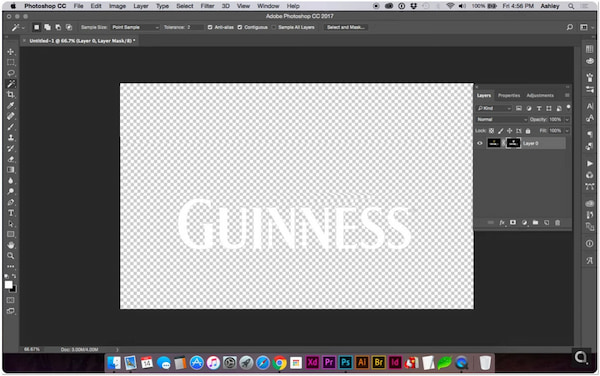This screenshot has width=600, height=376.
Task: Open Sample Size dropdown
Action: coord(135,27)
